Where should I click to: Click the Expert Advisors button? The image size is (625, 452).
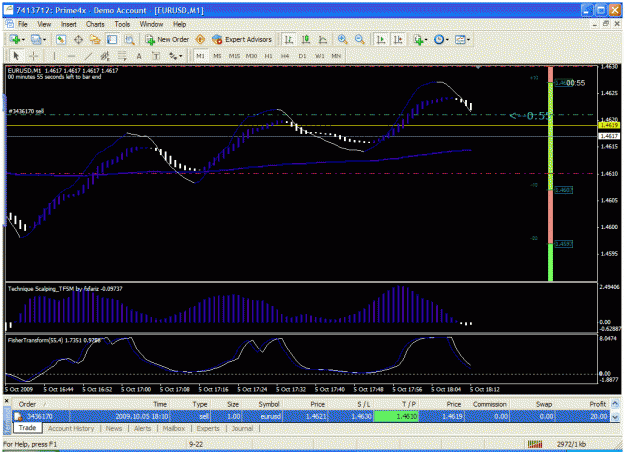click(x=242, y=39)
